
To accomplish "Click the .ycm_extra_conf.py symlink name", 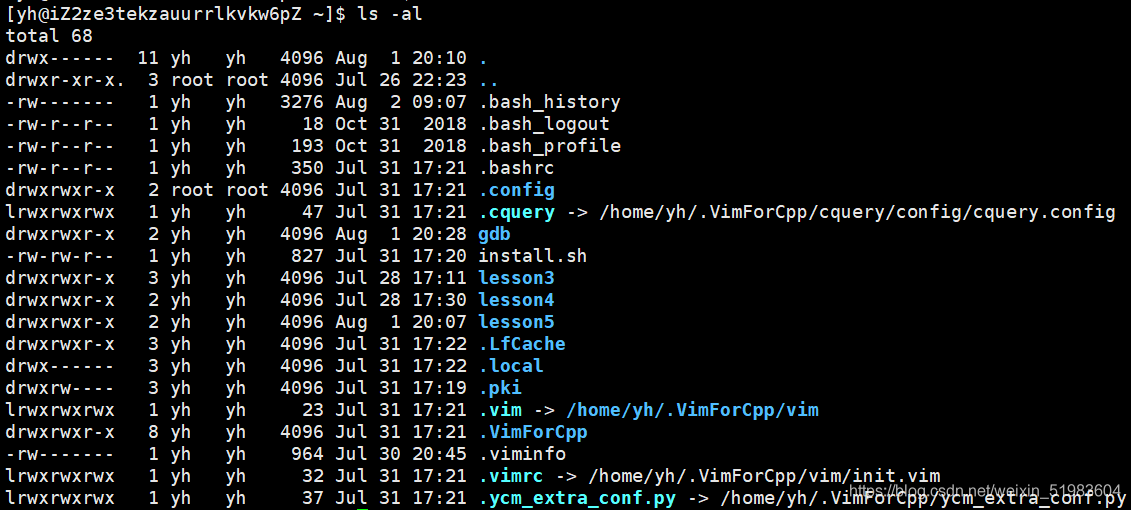I will click(x=577, y=498).
